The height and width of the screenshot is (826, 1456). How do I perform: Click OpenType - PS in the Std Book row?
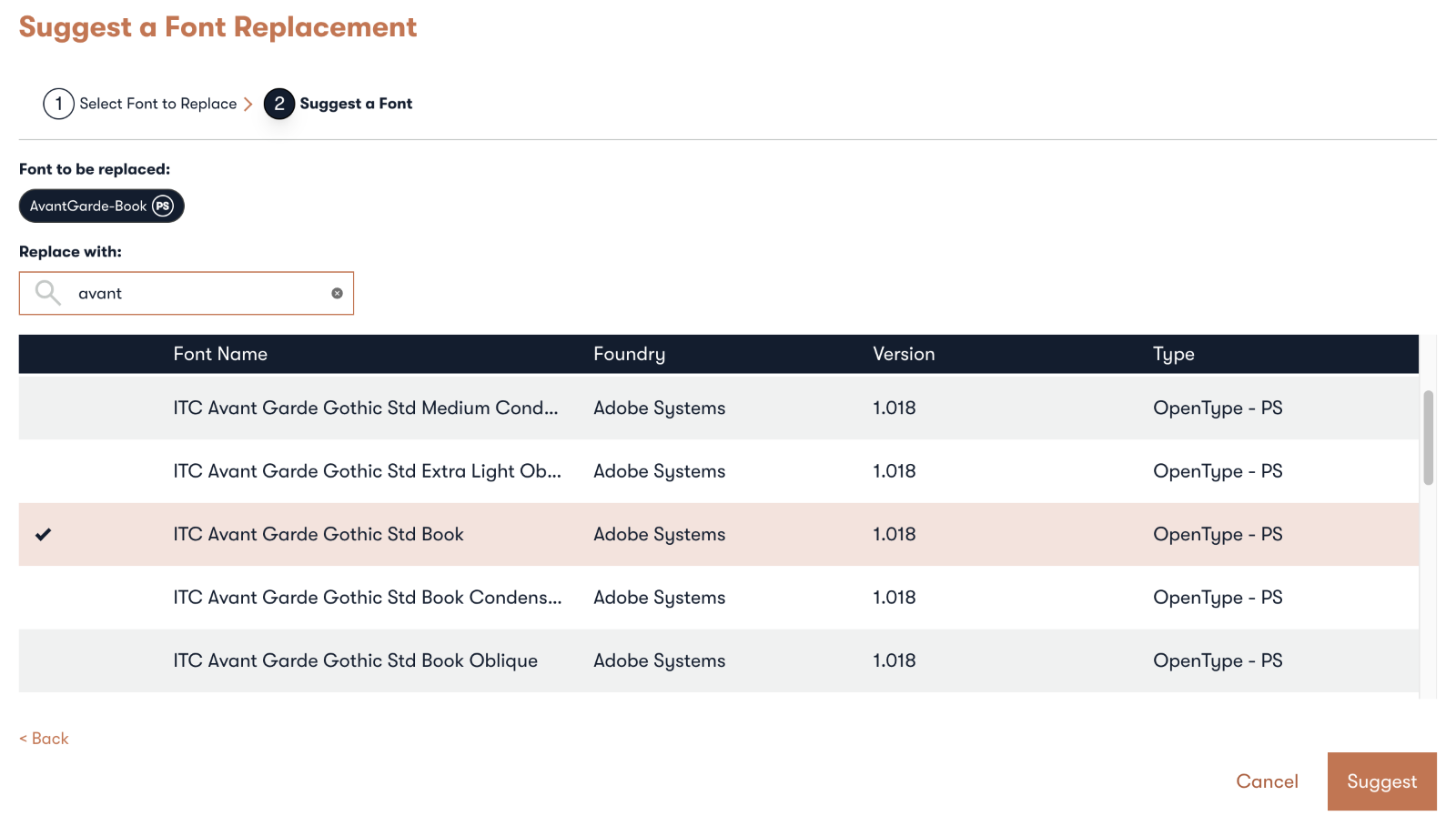[x=1218, y=535]
